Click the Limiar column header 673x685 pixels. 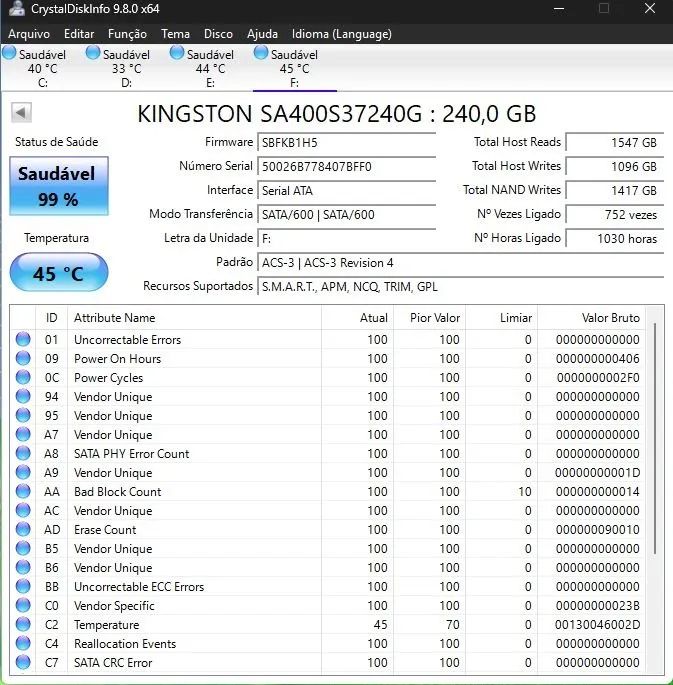click(501, 318)
